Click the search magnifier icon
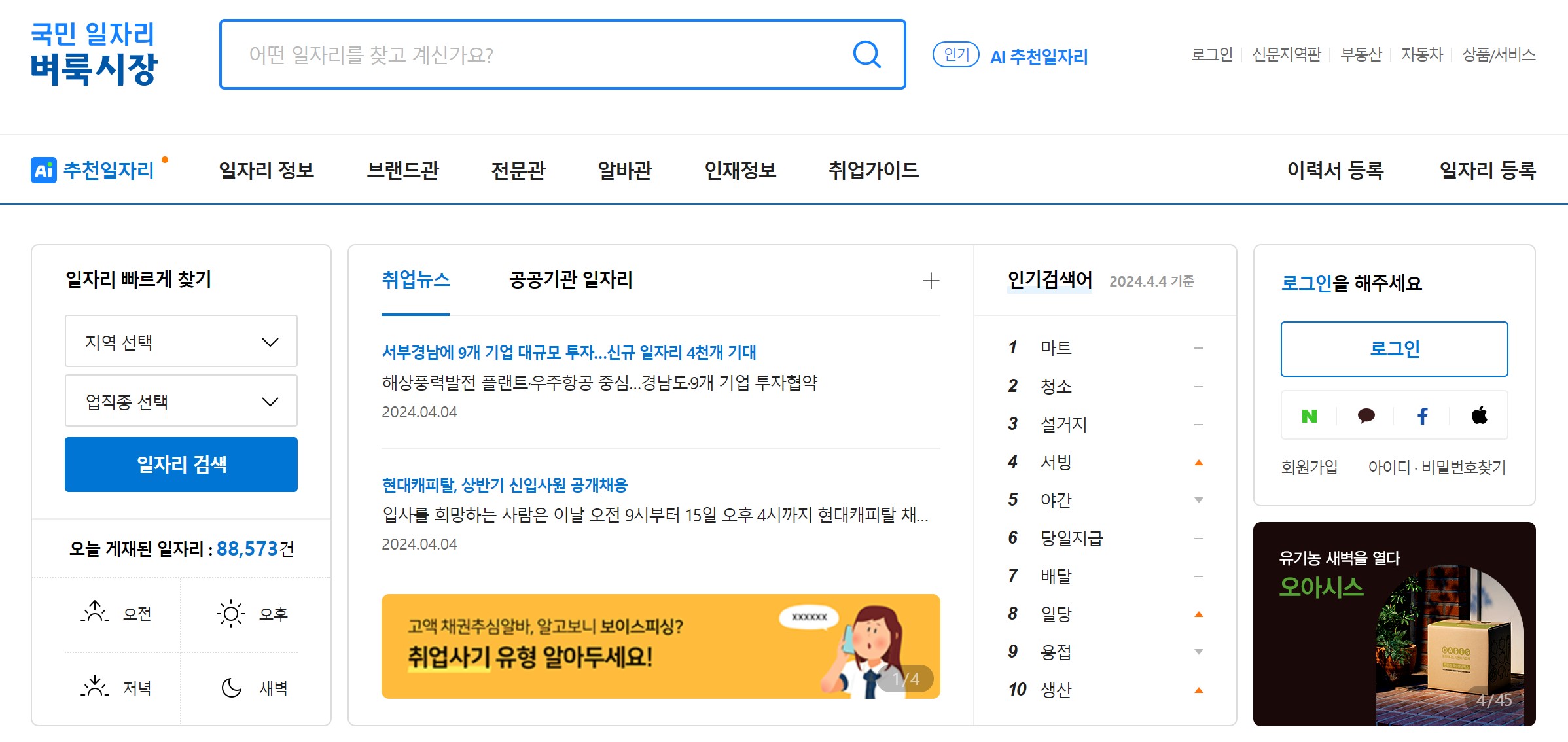Viewport: 1568px width, 742px height. (866, 54)
